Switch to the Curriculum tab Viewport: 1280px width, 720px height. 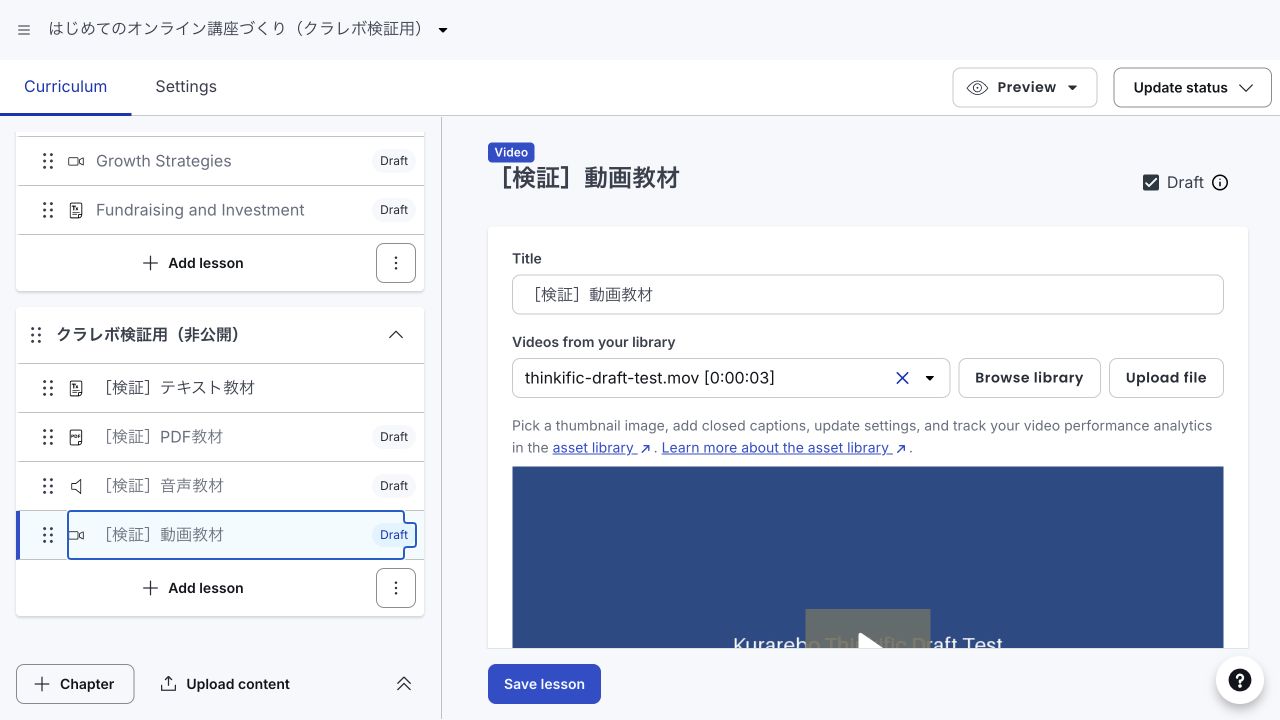(66, 87)
